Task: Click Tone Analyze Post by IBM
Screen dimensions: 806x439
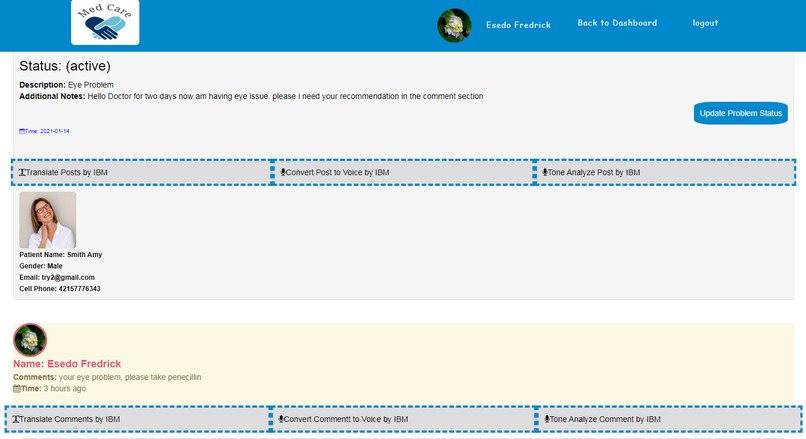Action: [x=665, y=172]
